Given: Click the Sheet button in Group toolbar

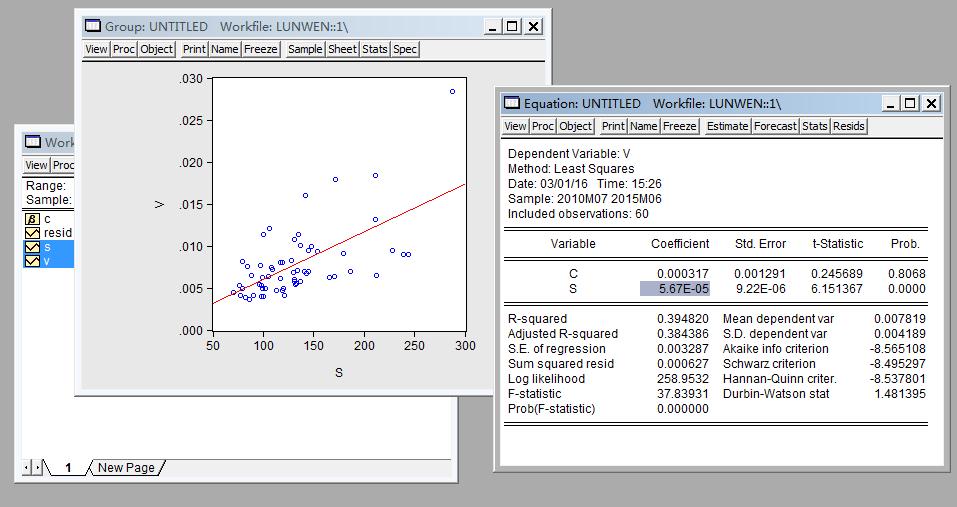Looking at the screenshot, I should 342,49.
